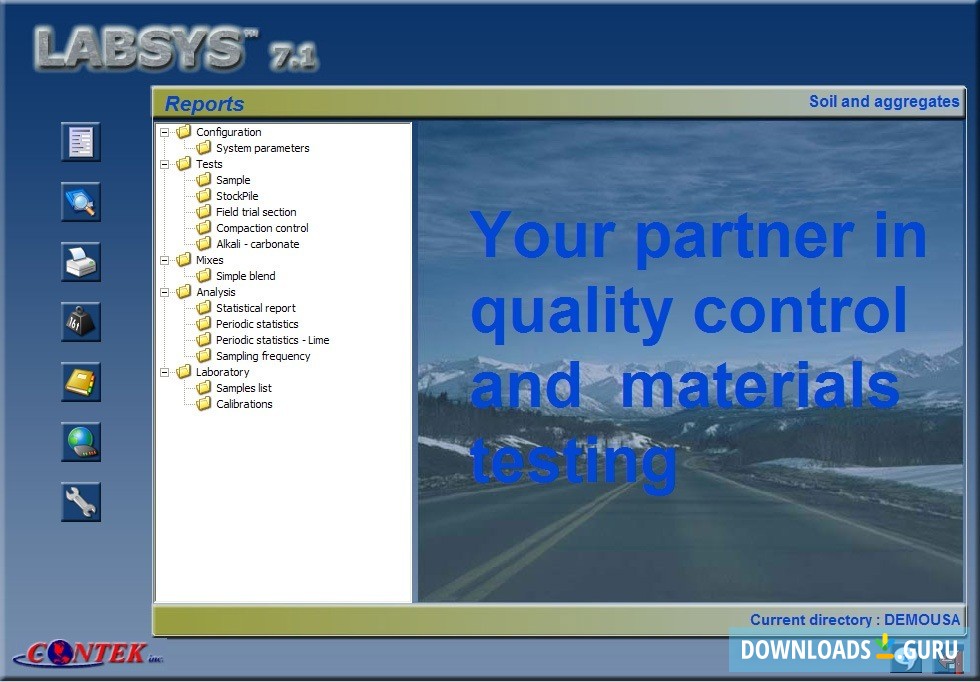The height and width of the screenshot is (682, 980).
Task: Click the Current directory DEMOUSA text
Action: coord(855,619)
